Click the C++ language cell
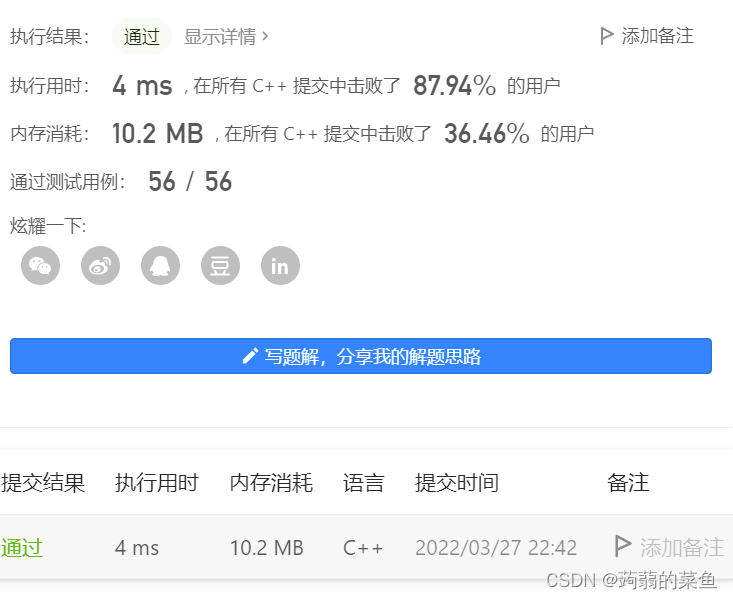Screen dimensions: 733x599 point(363,548)
